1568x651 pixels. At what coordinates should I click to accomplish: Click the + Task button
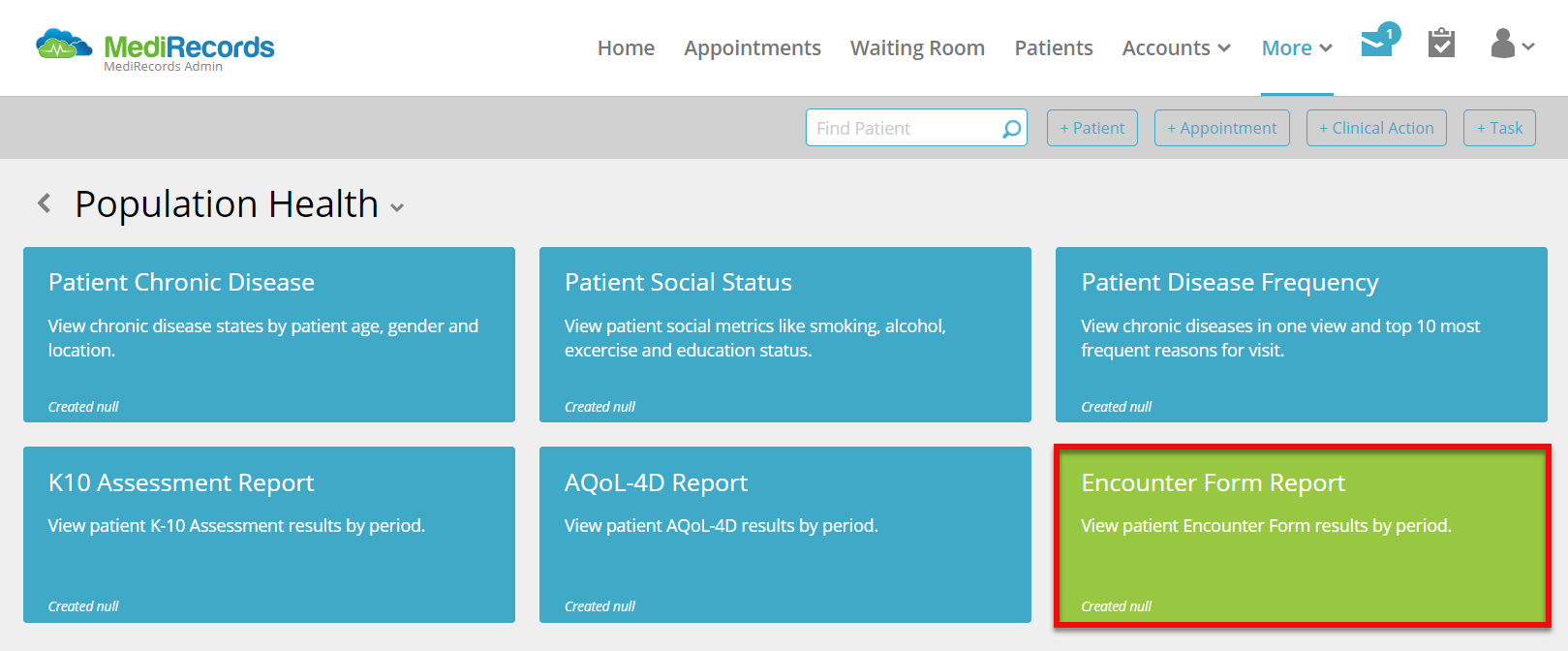(1498, 128)
